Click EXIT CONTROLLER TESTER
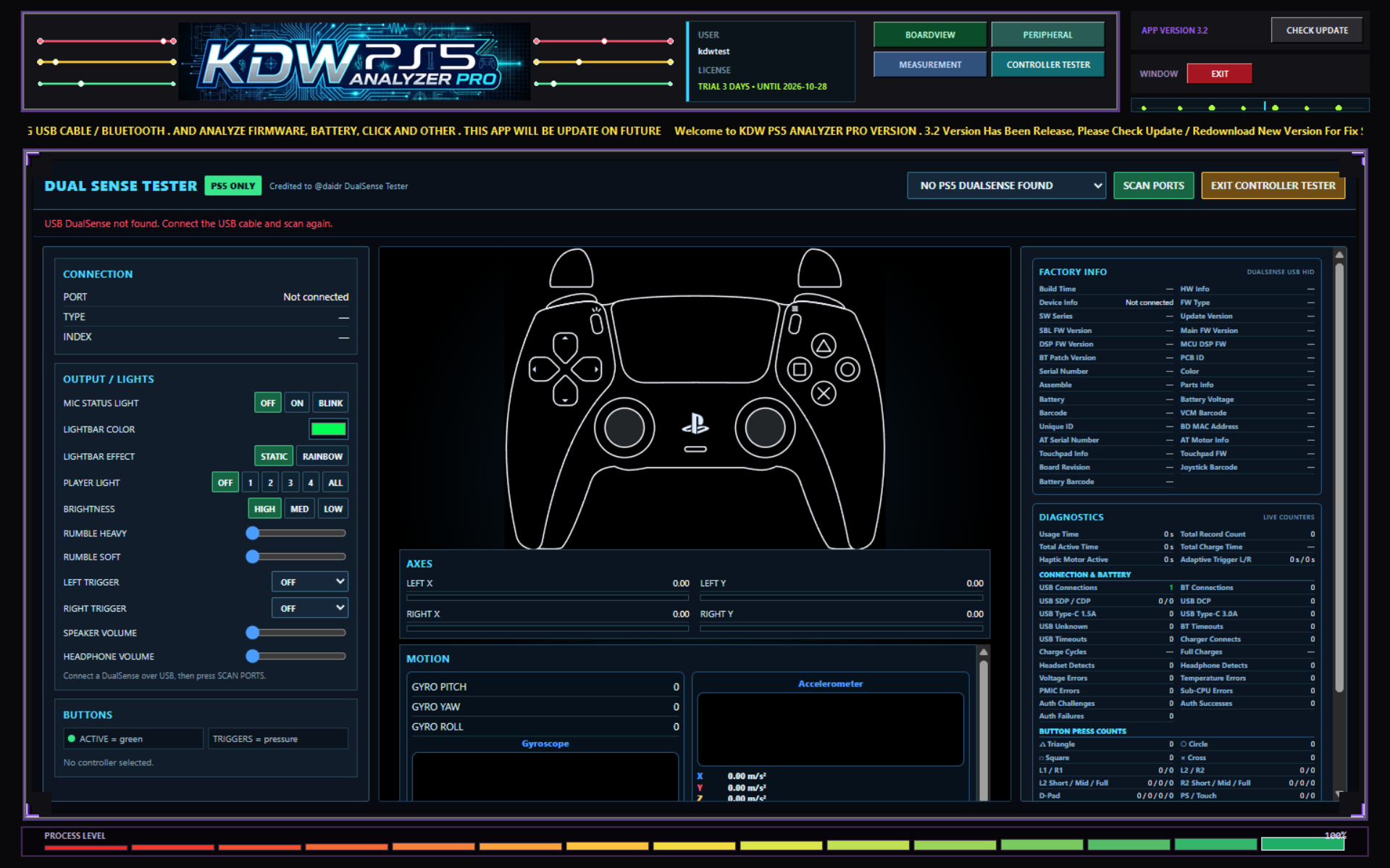Viewport: 1390px width, 868px height. tap(1273, 186)
